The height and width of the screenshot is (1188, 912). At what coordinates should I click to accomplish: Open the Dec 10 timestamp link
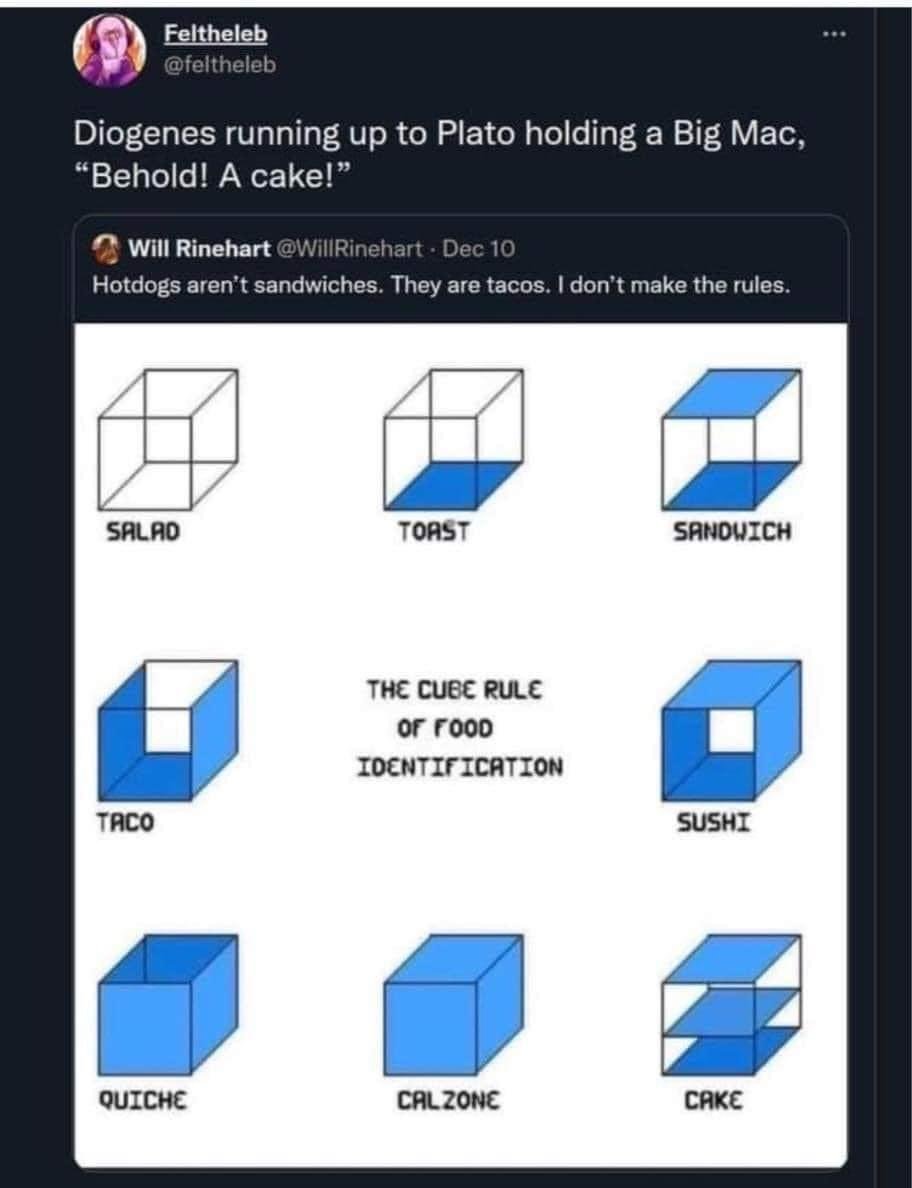(479, 248)
